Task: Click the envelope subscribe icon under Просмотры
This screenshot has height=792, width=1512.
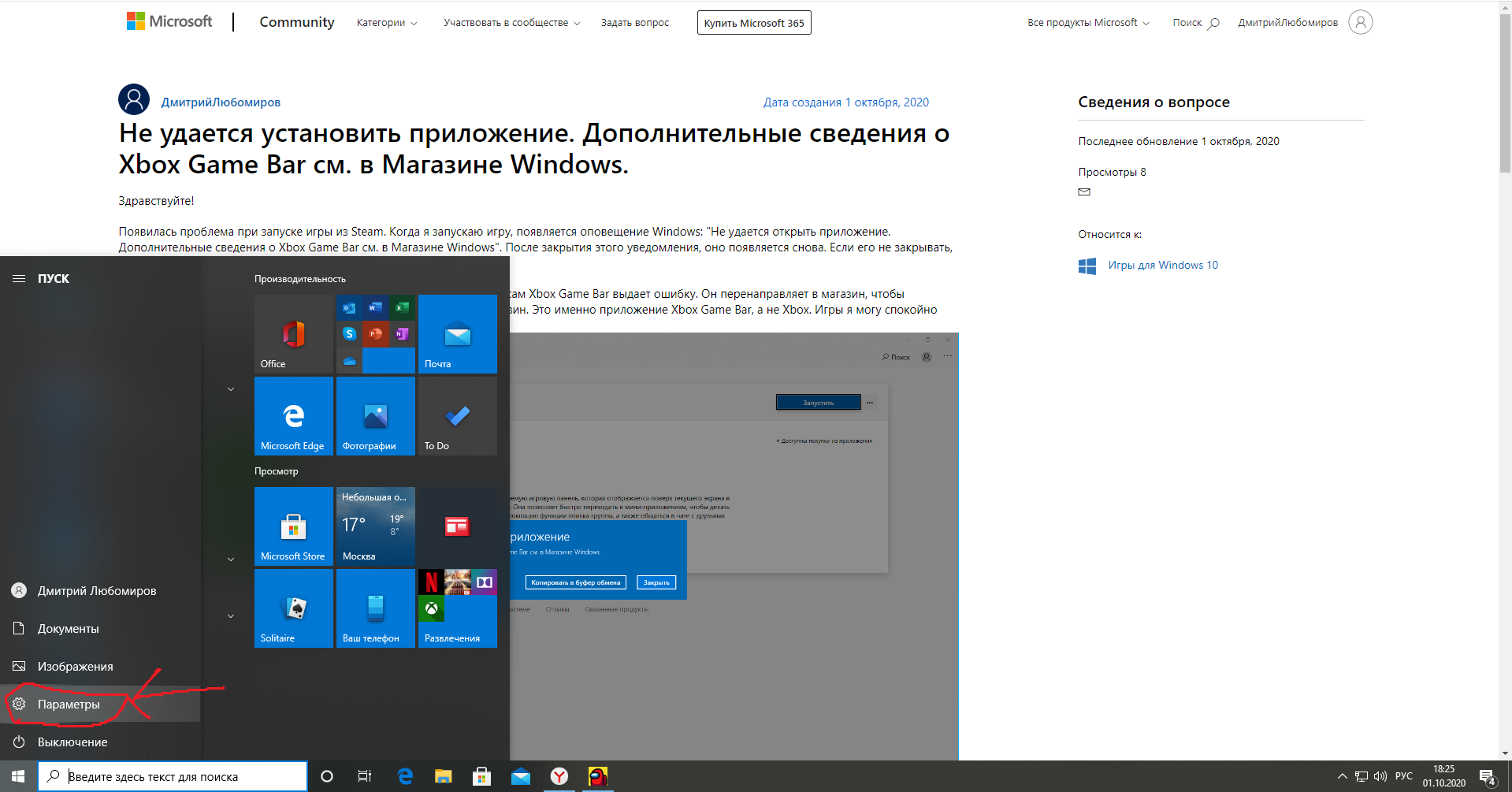Action: pyautogui.click(x=1084, y=191)
